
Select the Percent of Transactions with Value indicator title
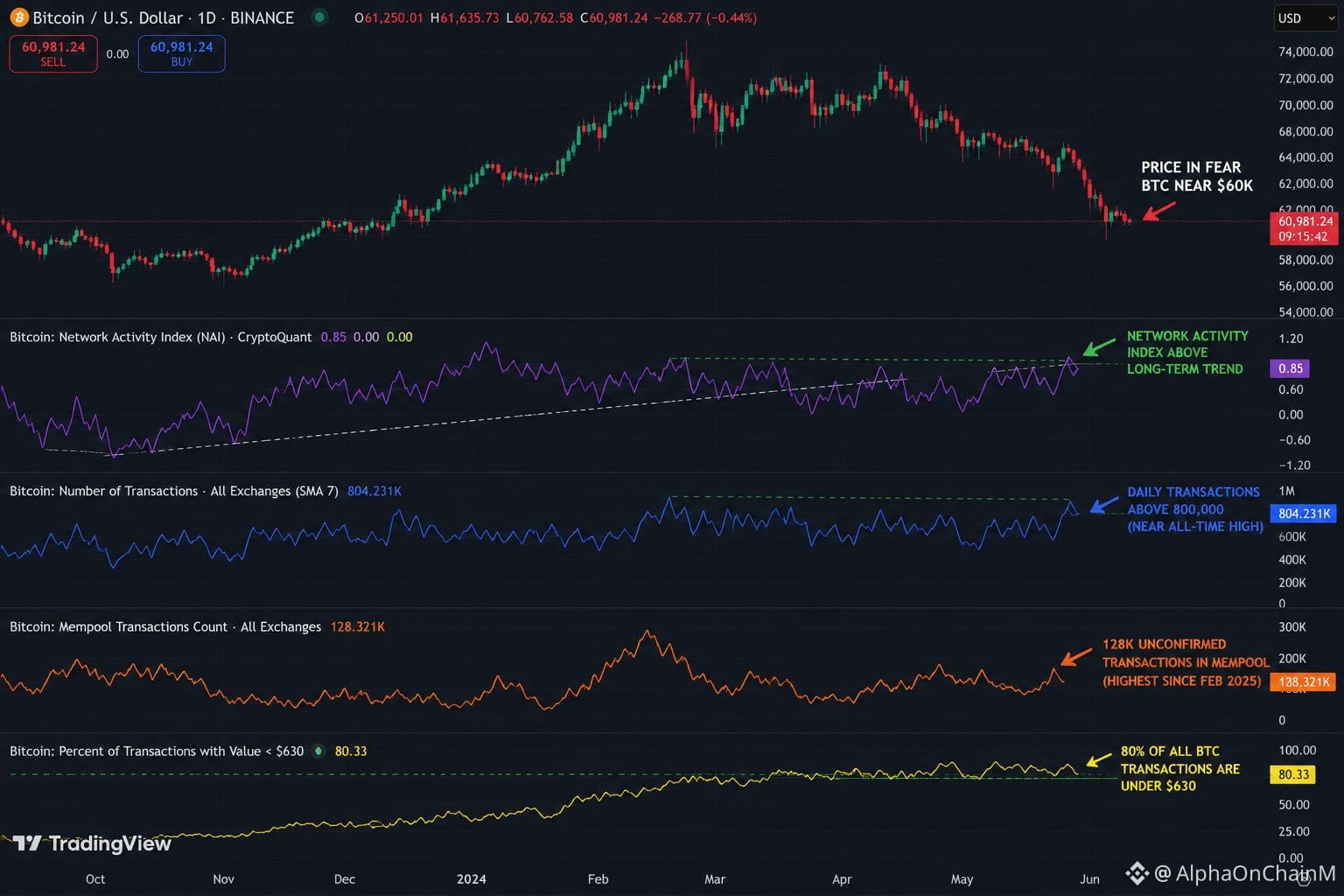point(157,751)
